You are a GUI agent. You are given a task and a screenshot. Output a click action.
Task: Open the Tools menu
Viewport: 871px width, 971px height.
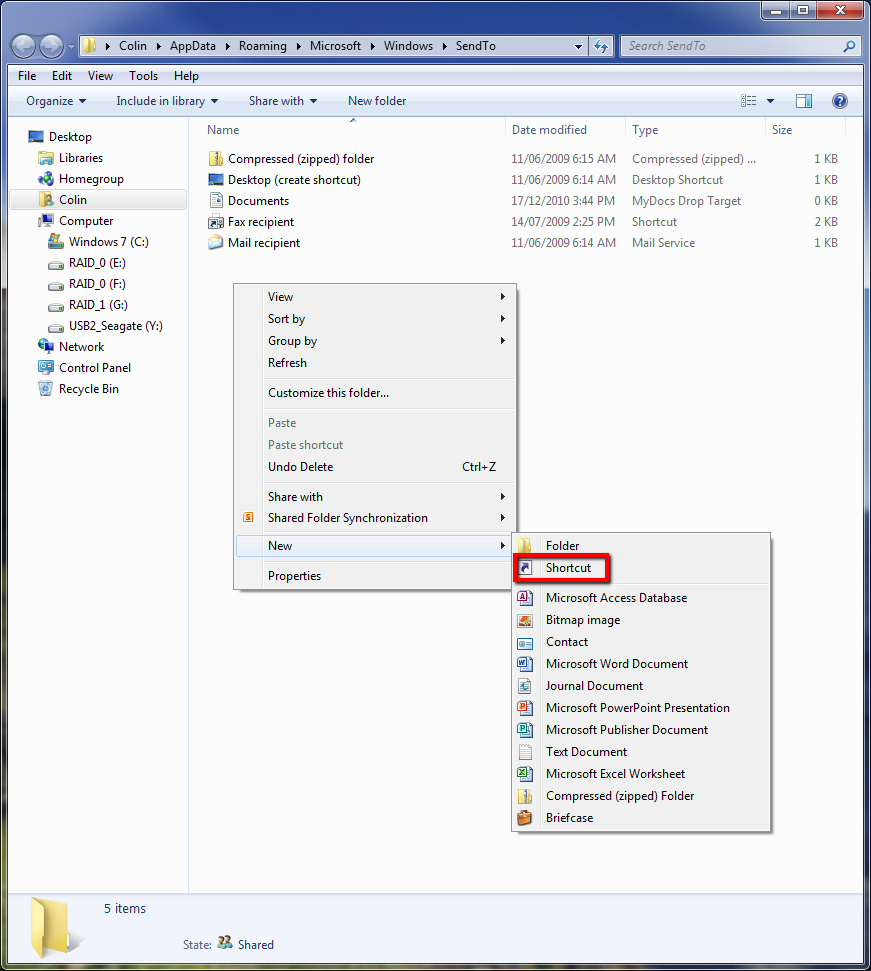click(x=144, y=76)
